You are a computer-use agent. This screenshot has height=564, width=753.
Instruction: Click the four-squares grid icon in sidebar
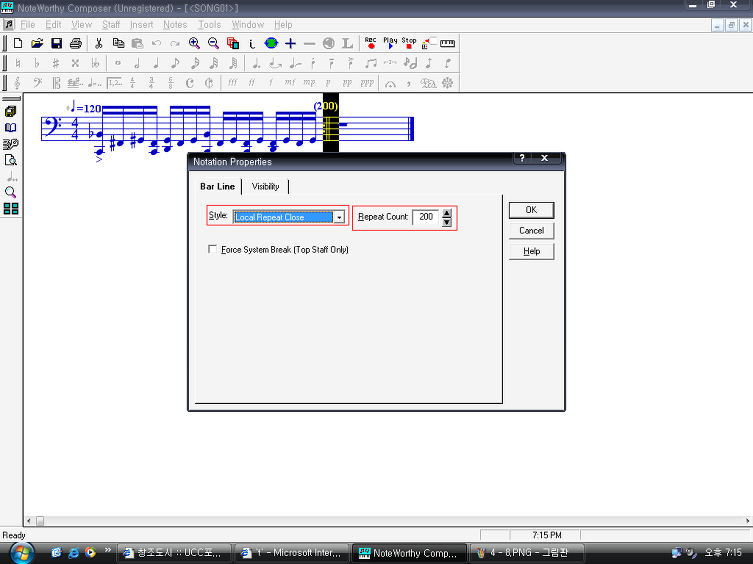coord(11,208)
